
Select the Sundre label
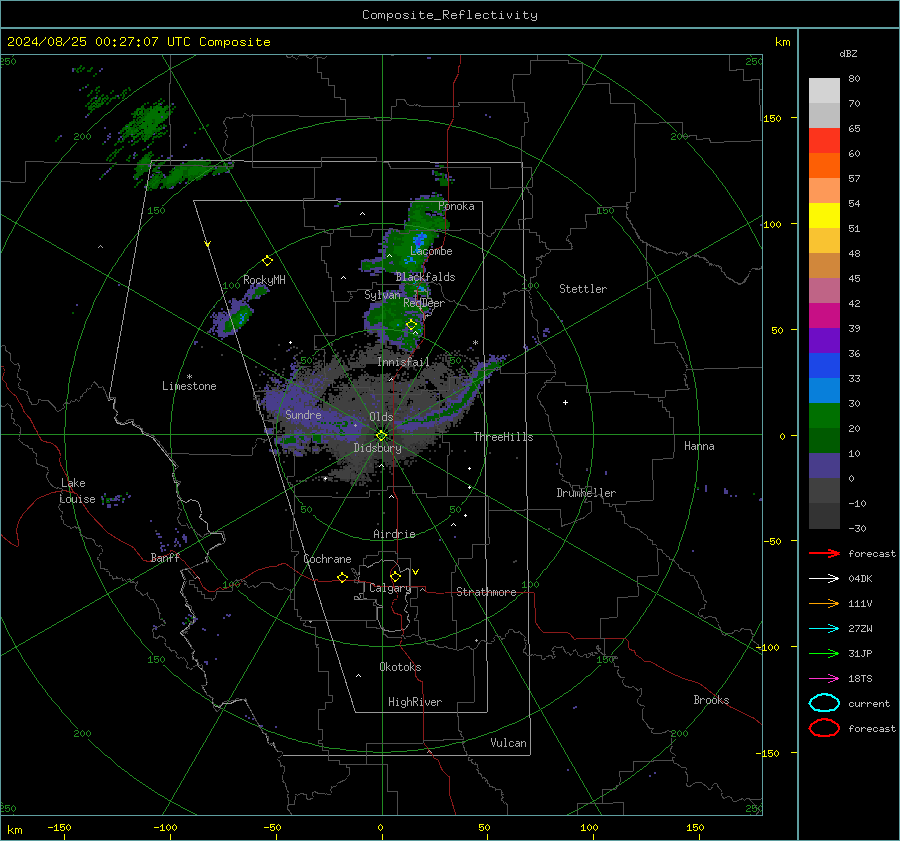[x=303, y=415]
